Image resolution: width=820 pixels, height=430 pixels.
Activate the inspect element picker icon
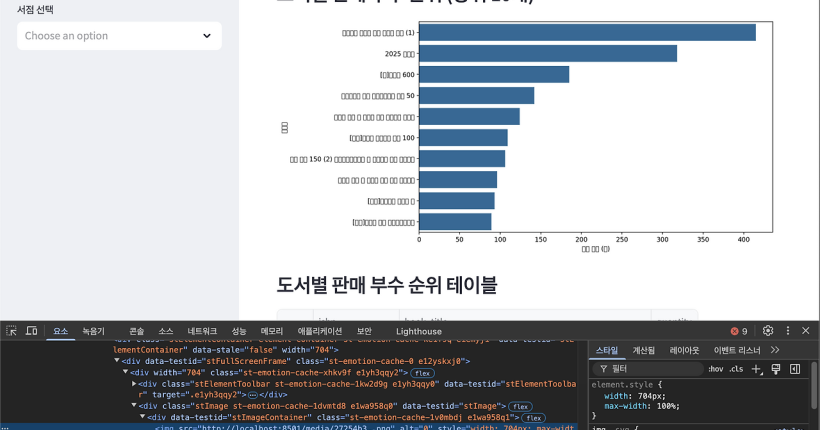point(12,331)
